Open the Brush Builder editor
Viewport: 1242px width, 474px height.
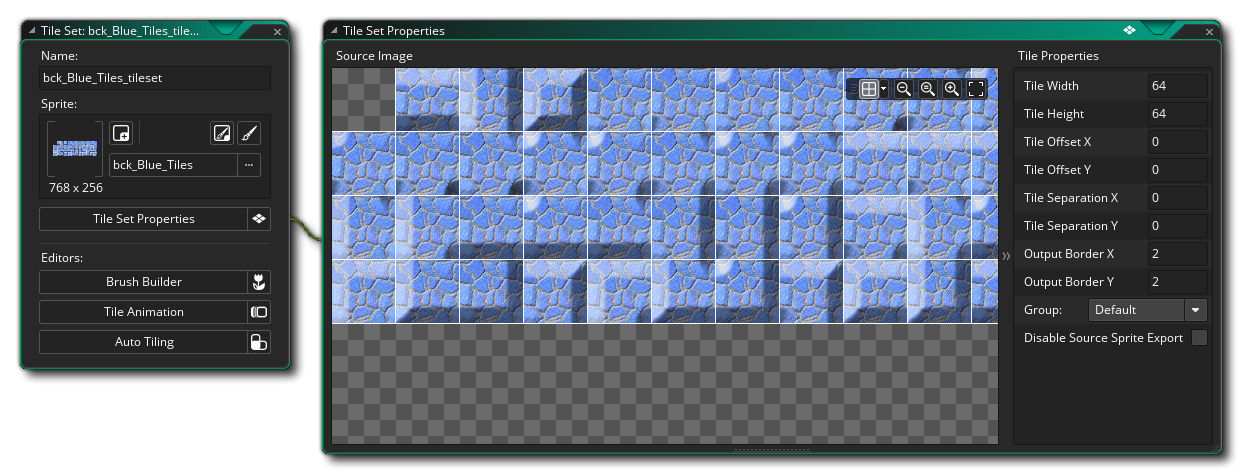click(x=143, y=282)
